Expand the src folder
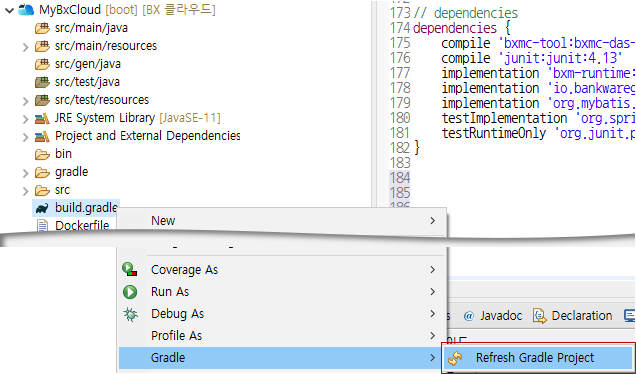 26,191
